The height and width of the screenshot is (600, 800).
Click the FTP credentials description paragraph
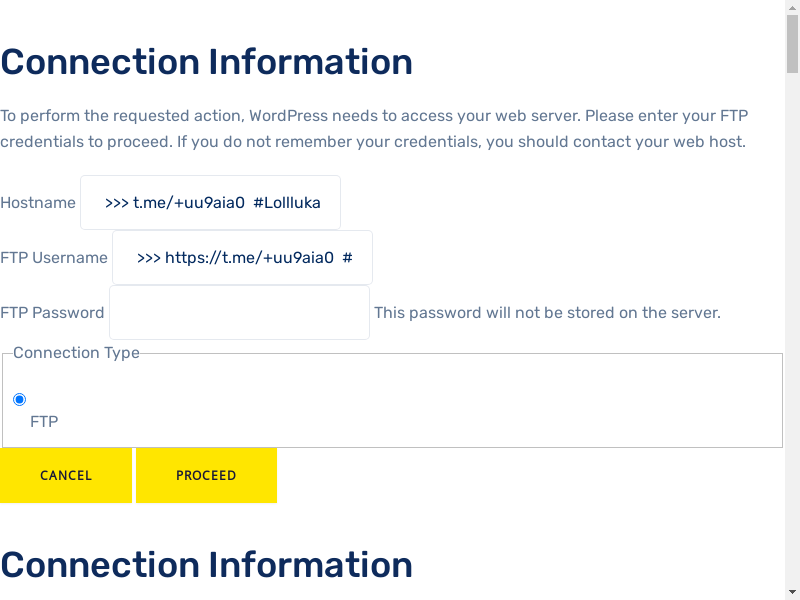tap(373, 128)
